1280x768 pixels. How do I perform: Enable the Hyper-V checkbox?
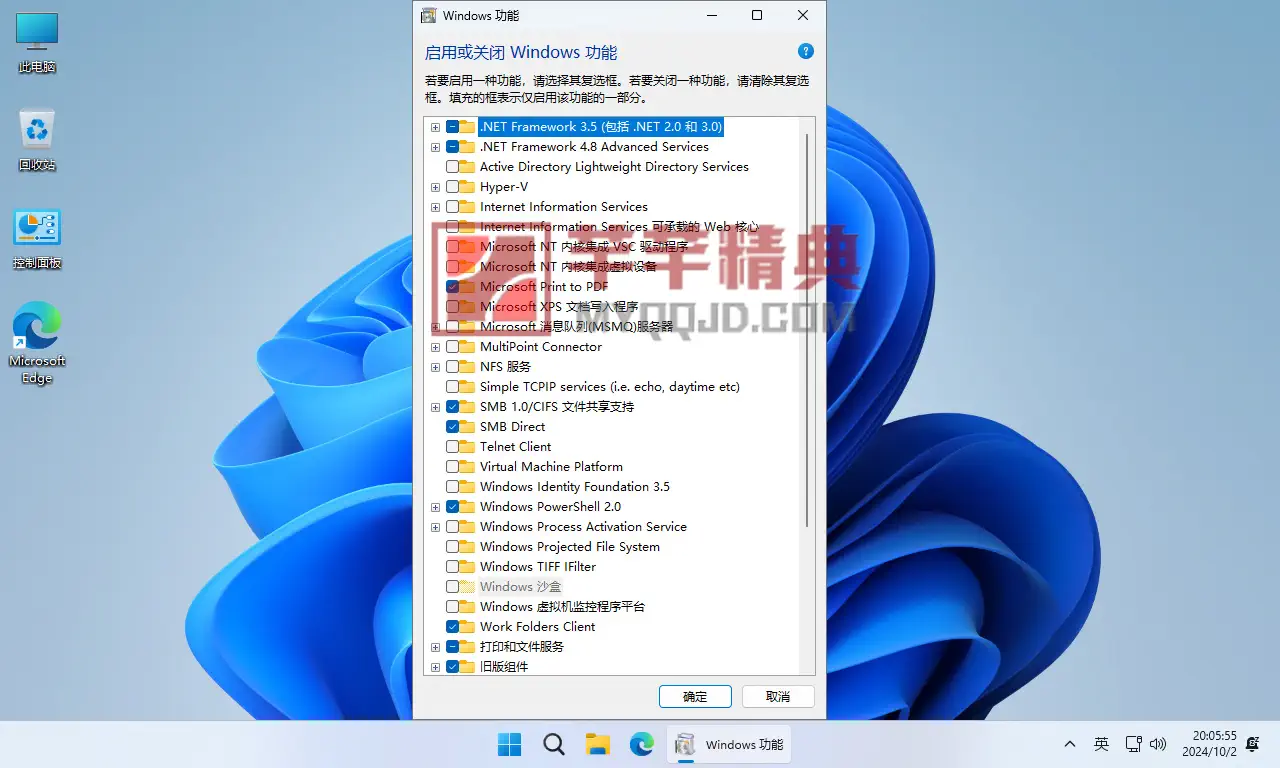(x=453, y=187)
